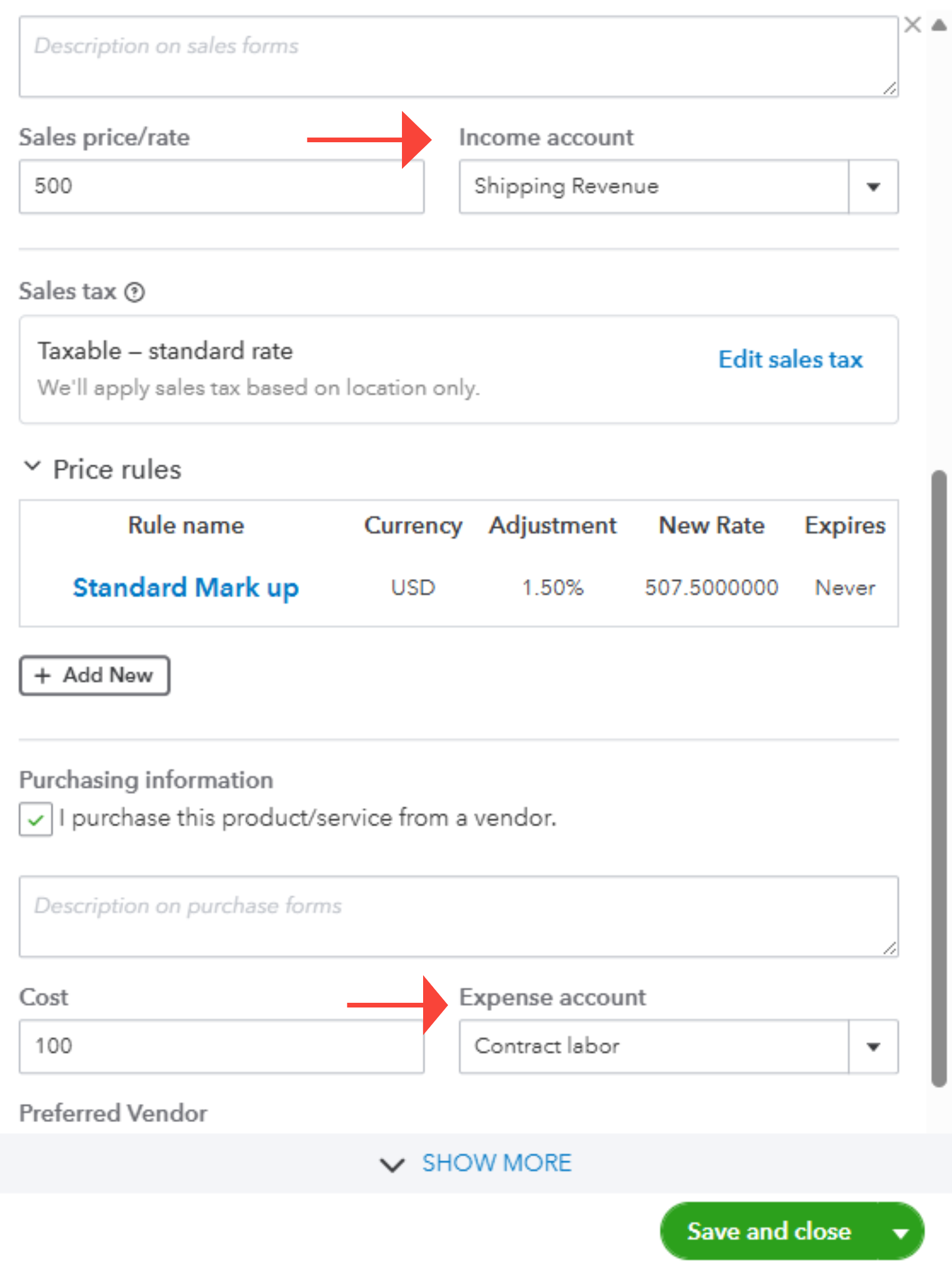Click the plus icon on Add New
Viewport: 952px width, 1272px height.
(x=42, y=676)
